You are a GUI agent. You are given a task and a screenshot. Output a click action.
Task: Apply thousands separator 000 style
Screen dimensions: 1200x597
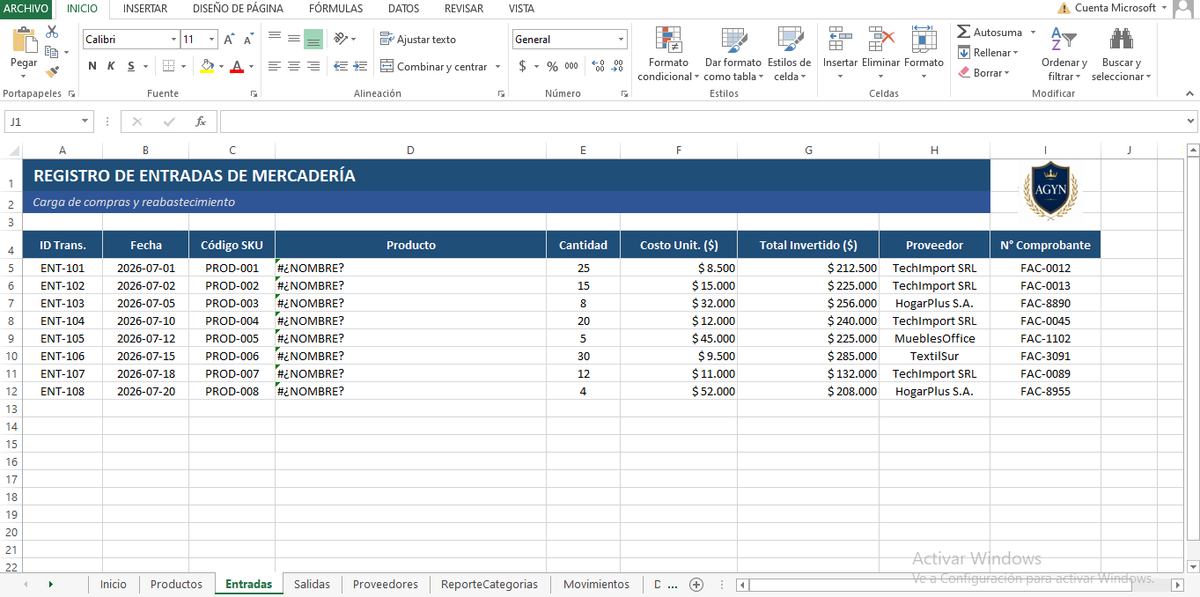point(571,66)
